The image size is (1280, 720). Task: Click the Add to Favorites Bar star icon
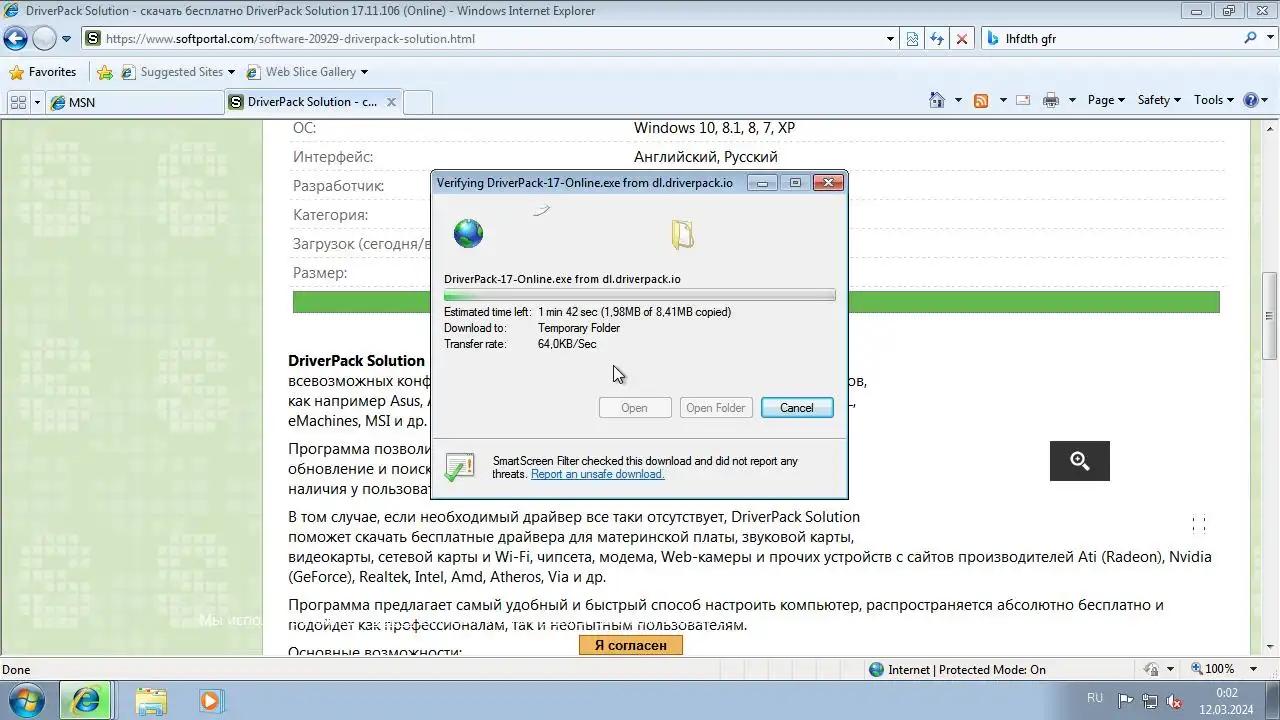105,72
